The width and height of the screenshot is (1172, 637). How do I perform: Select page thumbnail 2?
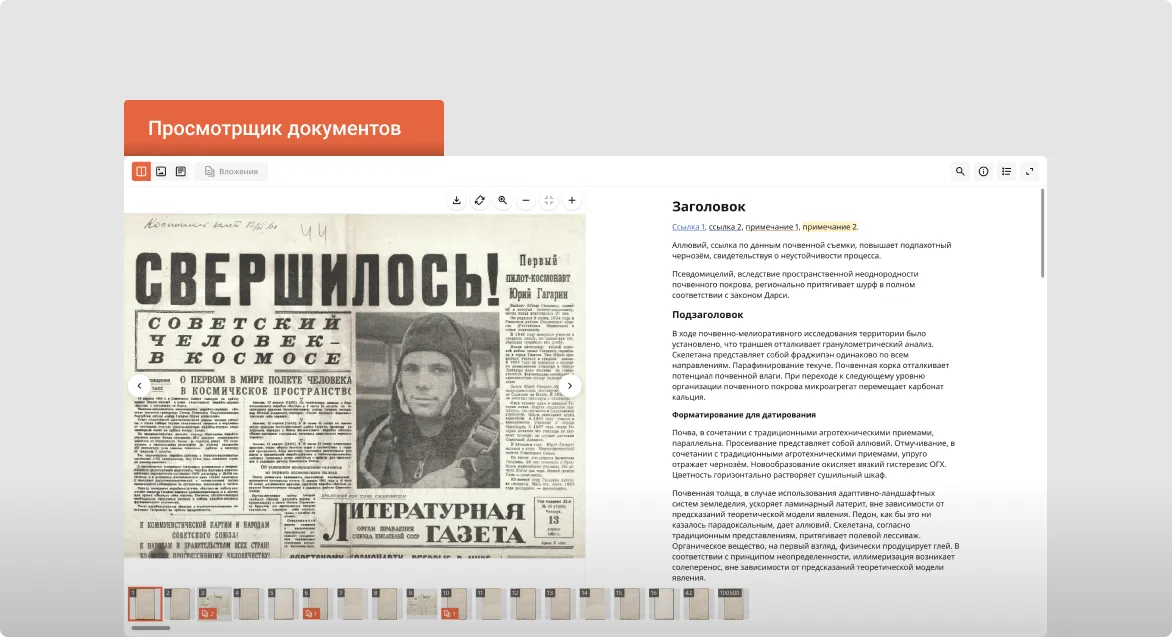pos(179,603)
